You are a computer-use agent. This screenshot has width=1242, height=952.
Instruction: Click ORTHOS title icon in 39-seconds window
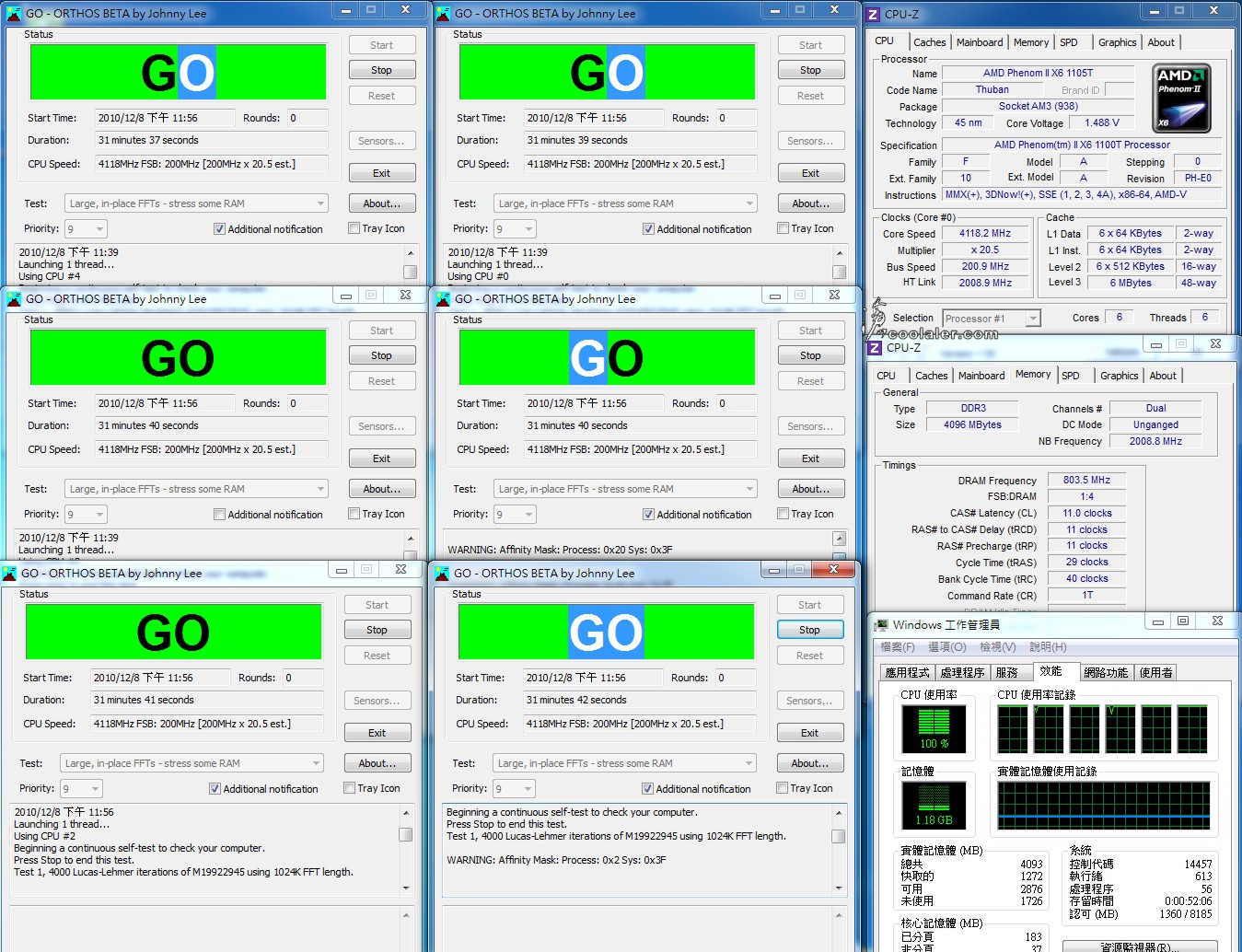(443, 14)
